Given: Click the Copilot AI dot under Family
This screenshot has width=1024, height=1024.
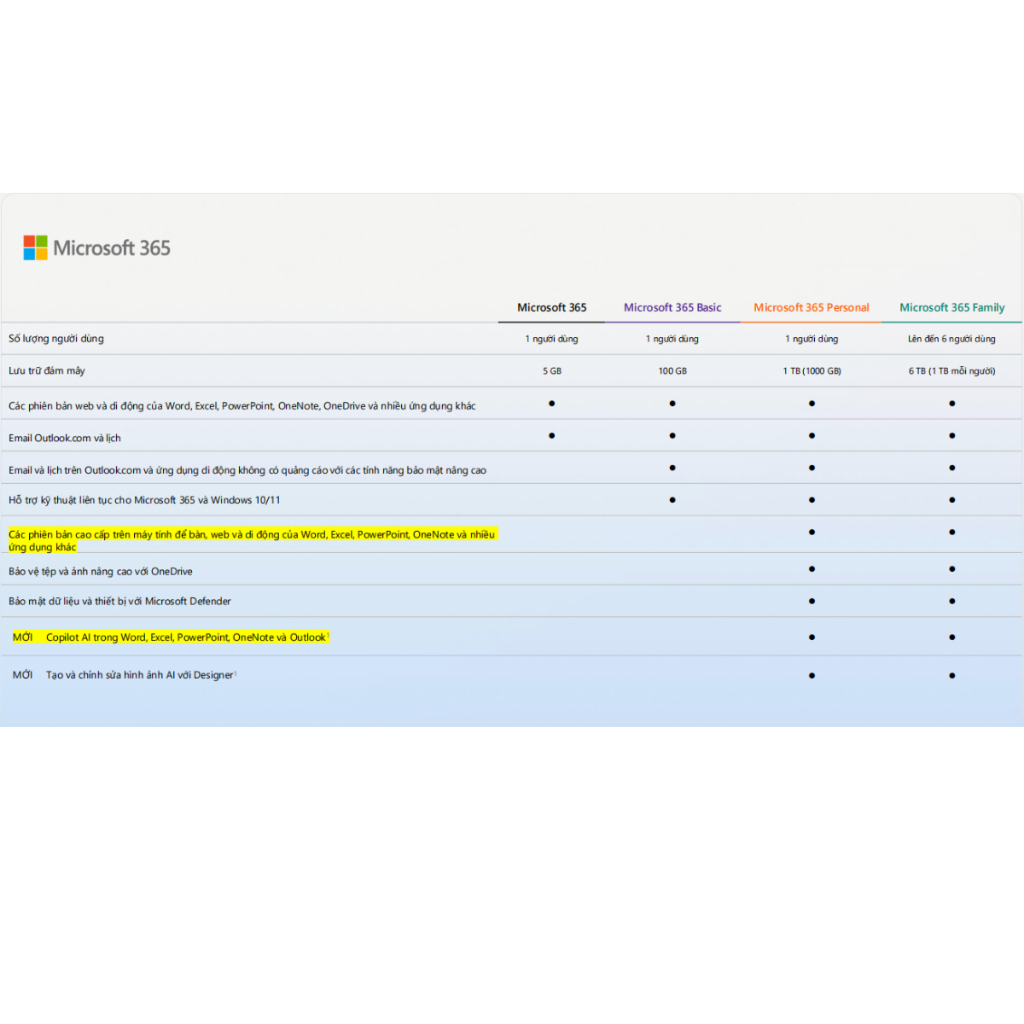Looking at the screenshot, I should (x=952, y=637).
